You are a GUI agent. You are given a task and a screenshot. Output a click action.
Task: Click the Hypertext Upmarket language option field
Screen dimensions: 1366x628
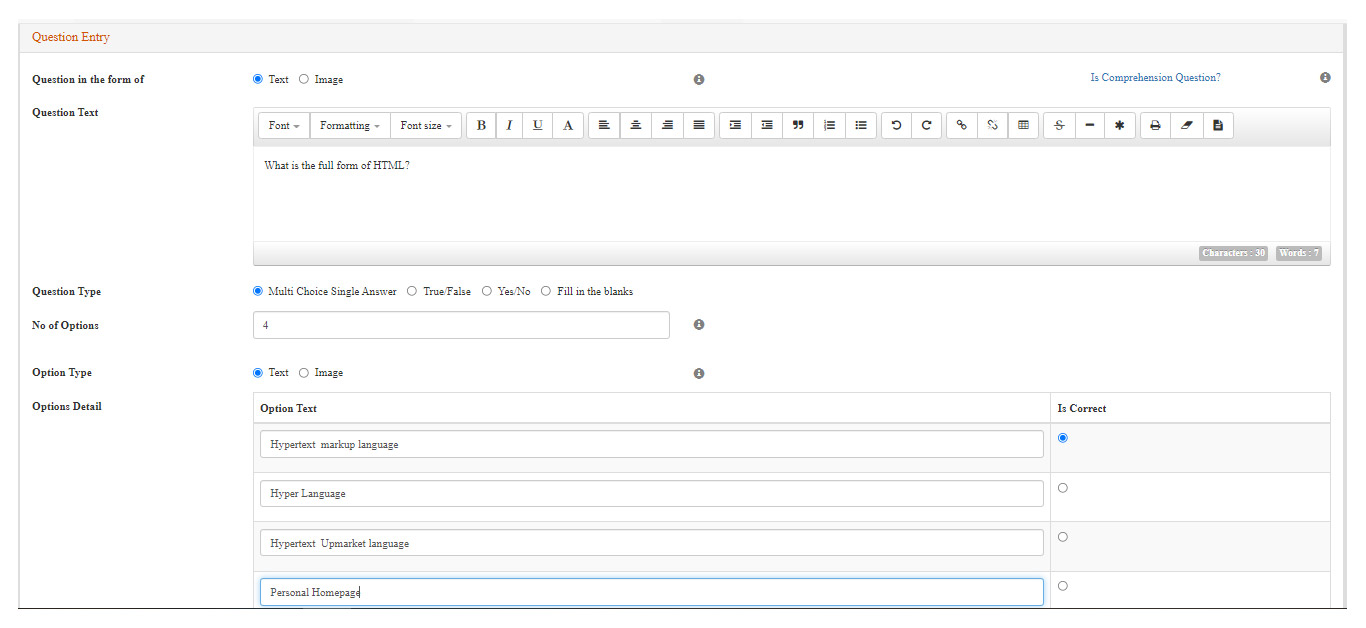(651, 543)
